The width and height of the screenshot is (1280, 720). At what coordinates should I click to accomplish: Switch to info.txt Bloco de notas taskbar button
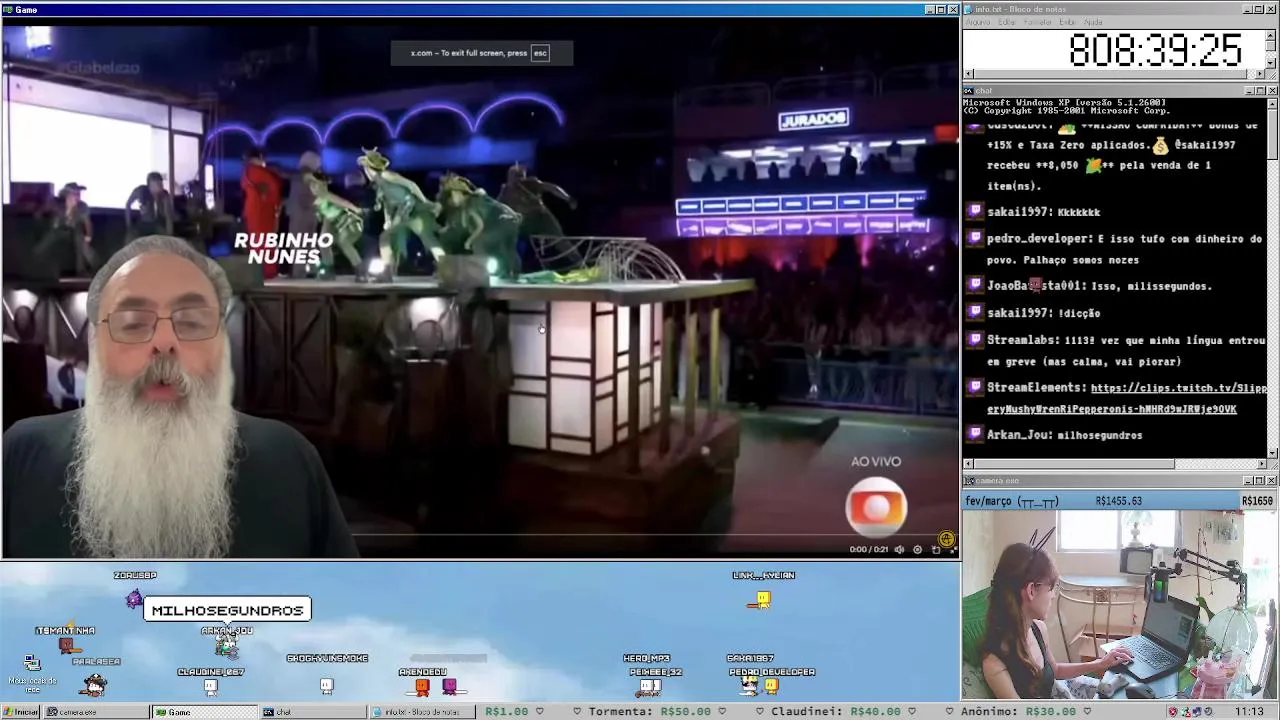(x=420, y=712)
